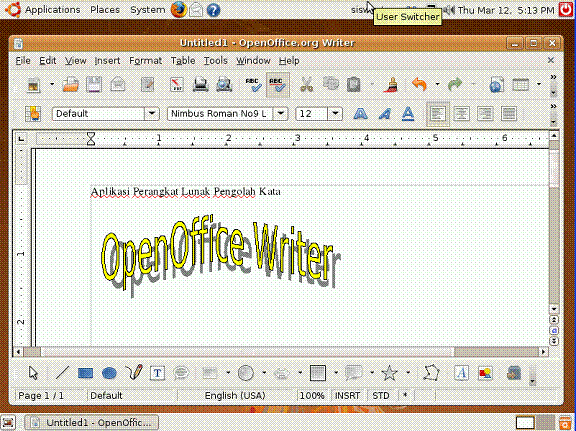576x431 pixels.
Task: Select the Ellipse drawing tool
Action: (x=109, y=373)
